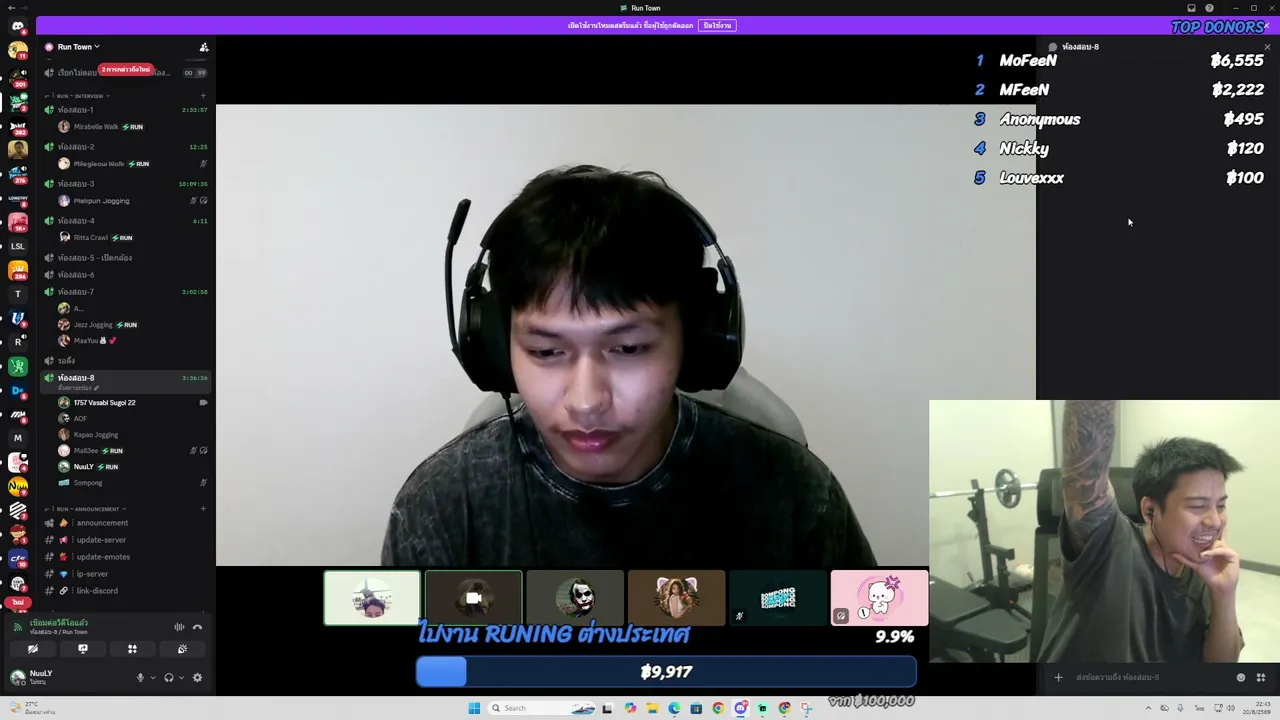Join voice channel ห้องสอบ-4
The image size is (1280, 720).
pyautogui.click(x=126, y=221)
